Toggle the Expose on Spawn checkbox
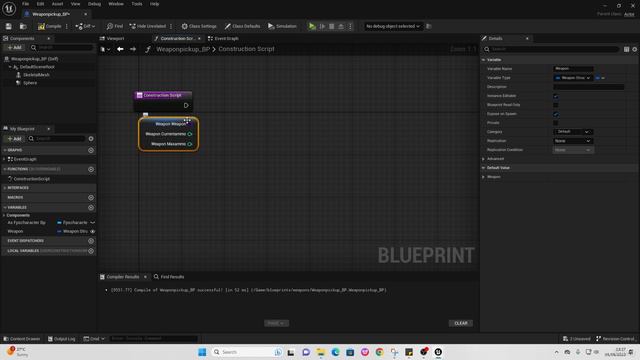 pyautogui.click(x=556, y=114)
